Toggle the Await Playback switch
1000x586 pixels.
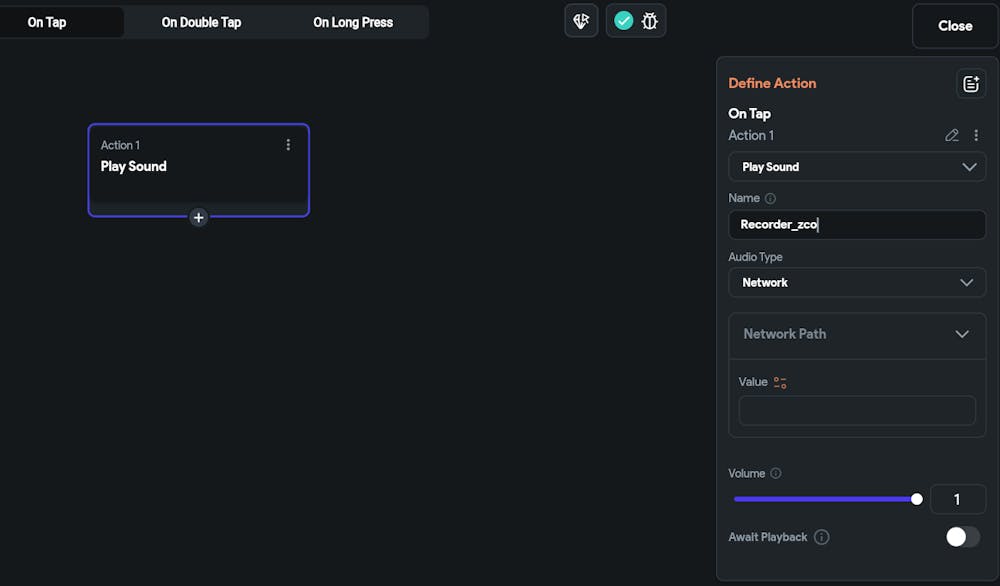click(963, 537)
